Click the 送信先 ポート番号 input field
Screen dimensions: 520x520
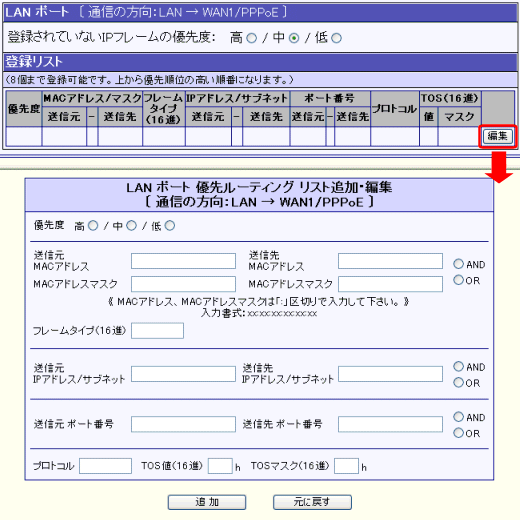pos(390,424)
